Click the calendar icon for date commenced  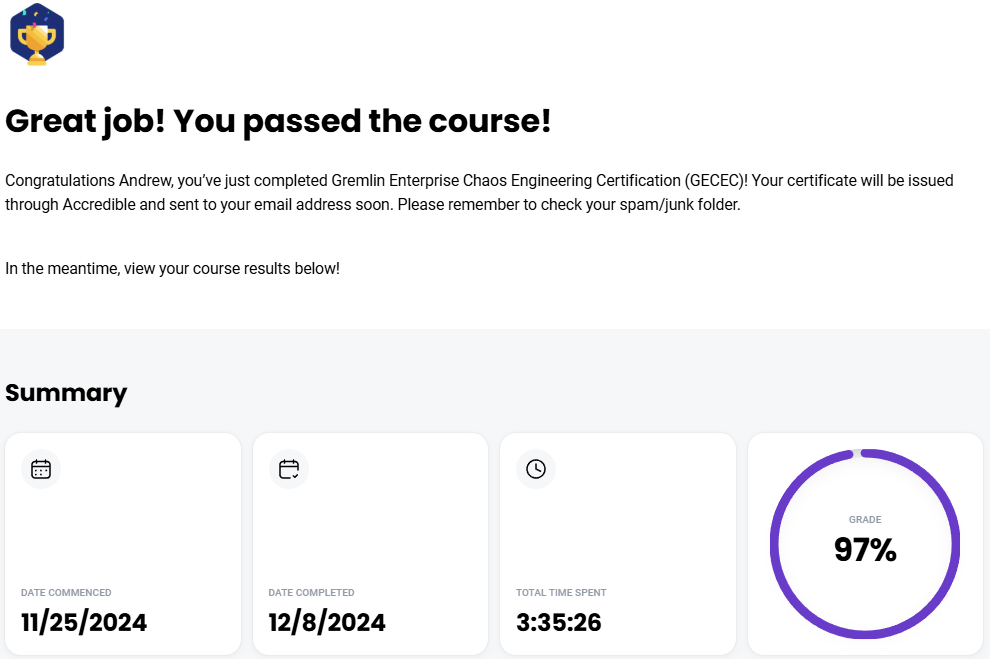[x=41, y=469]
